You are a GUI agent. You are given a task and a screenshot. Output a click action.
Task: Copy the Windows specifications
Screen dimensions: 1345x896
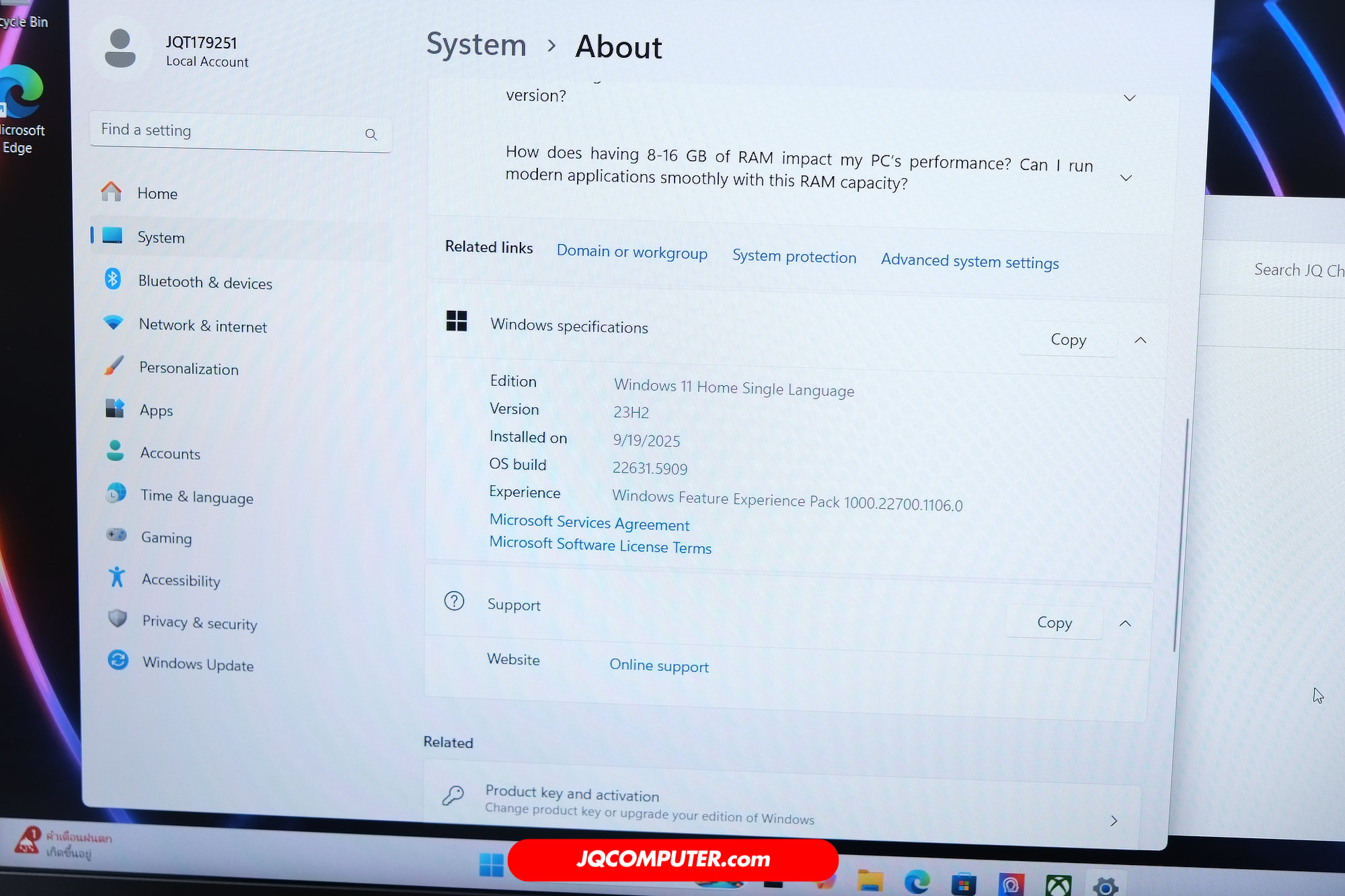[x=1068, y=339]
